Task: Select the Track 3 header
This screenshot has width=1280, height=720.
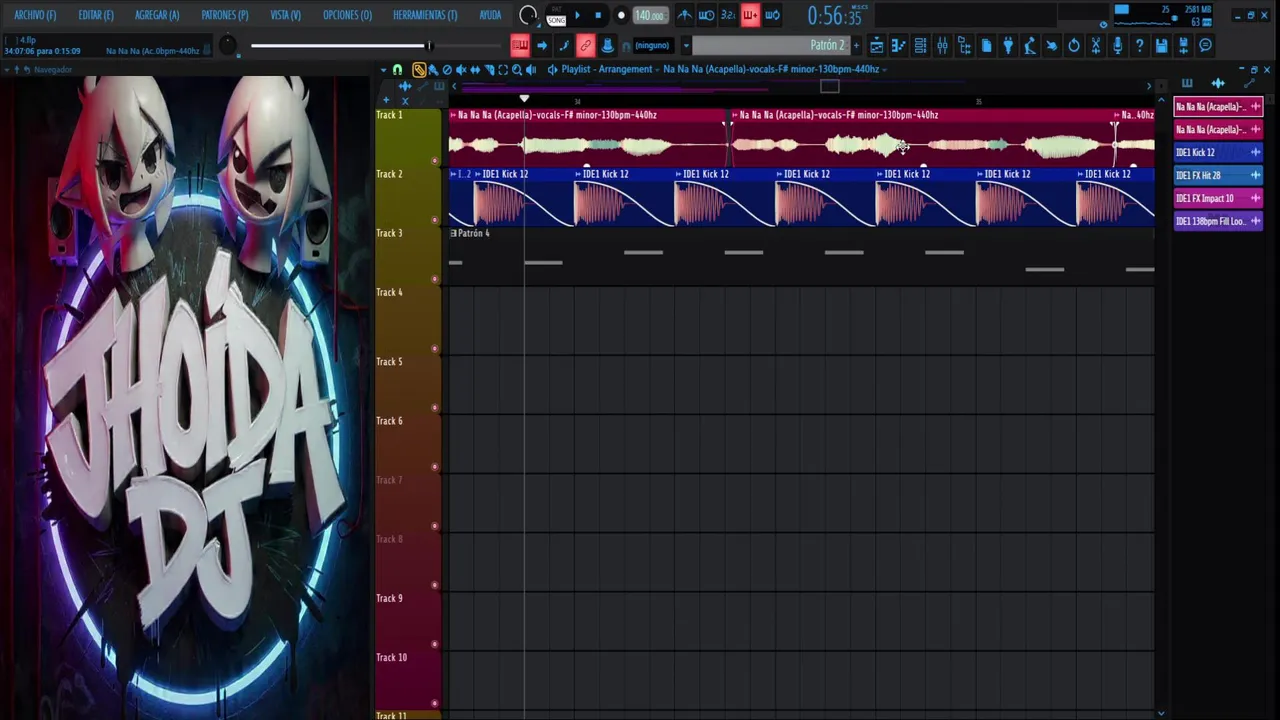Action: [x=408, y=256]
